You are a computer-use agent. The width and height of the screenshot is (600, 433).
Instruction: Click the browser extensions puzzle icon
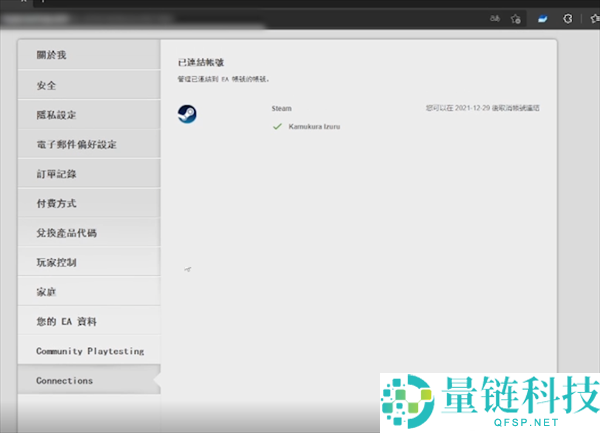(x=568, y=17)
